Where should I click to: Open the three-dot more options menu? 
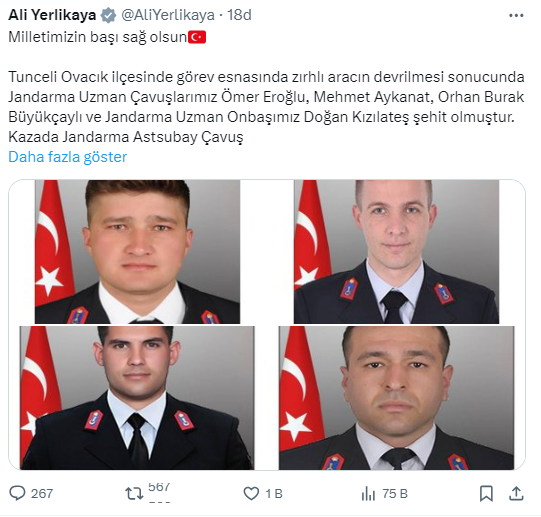516,16
